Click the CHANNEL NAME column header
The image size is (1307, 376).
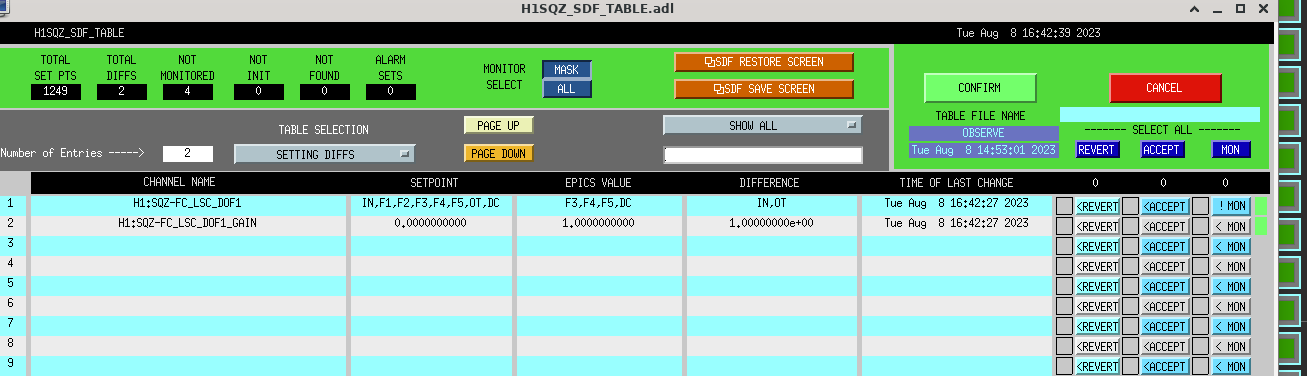179,183
